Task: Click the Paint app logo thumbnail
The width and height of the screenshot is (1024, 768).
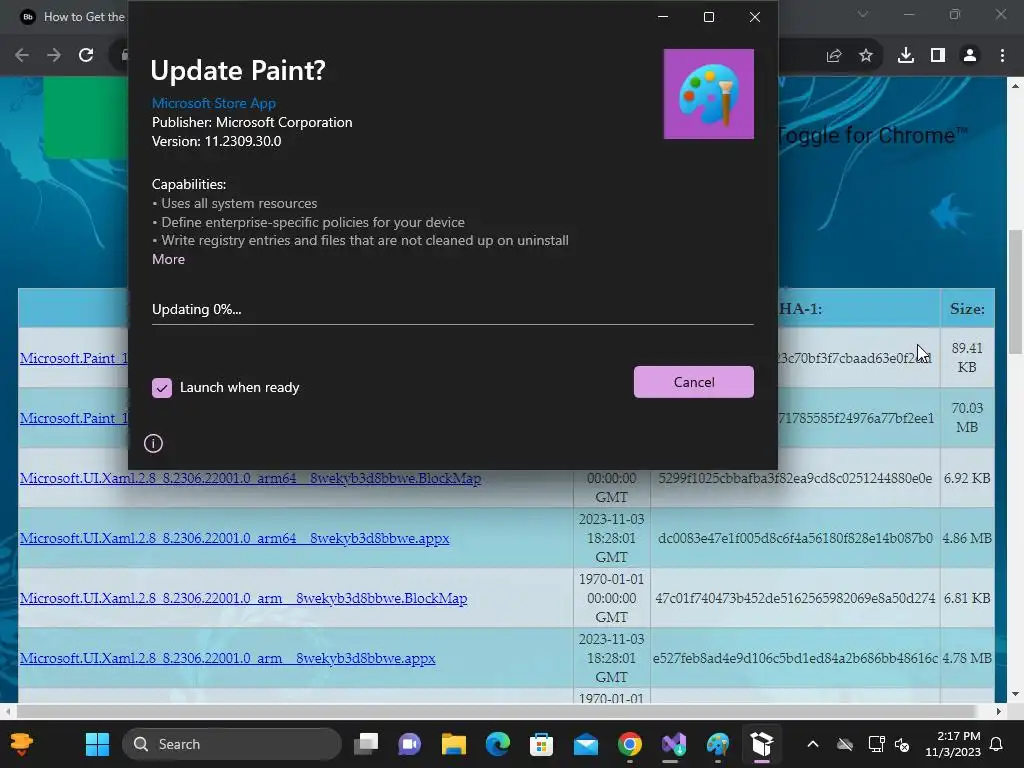Action: [709, 94]
